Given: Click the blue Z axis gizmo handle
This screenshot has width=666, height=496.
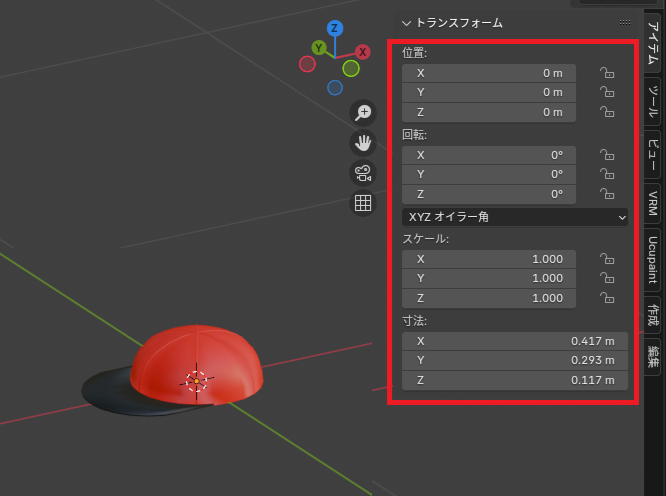Looking at the screenshot, I should (335, 28).
